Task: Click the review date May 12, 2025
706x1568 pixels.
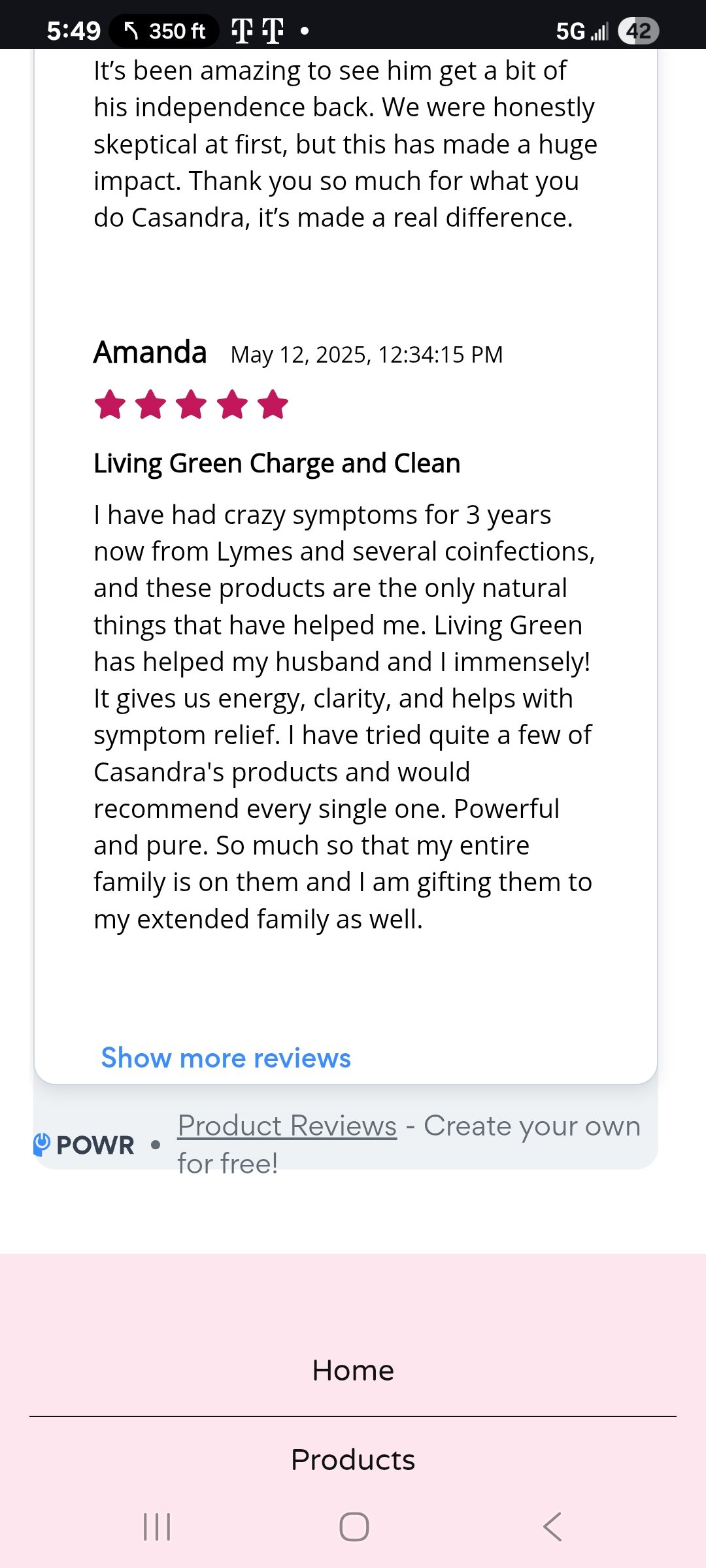Action: click(367, 355)
